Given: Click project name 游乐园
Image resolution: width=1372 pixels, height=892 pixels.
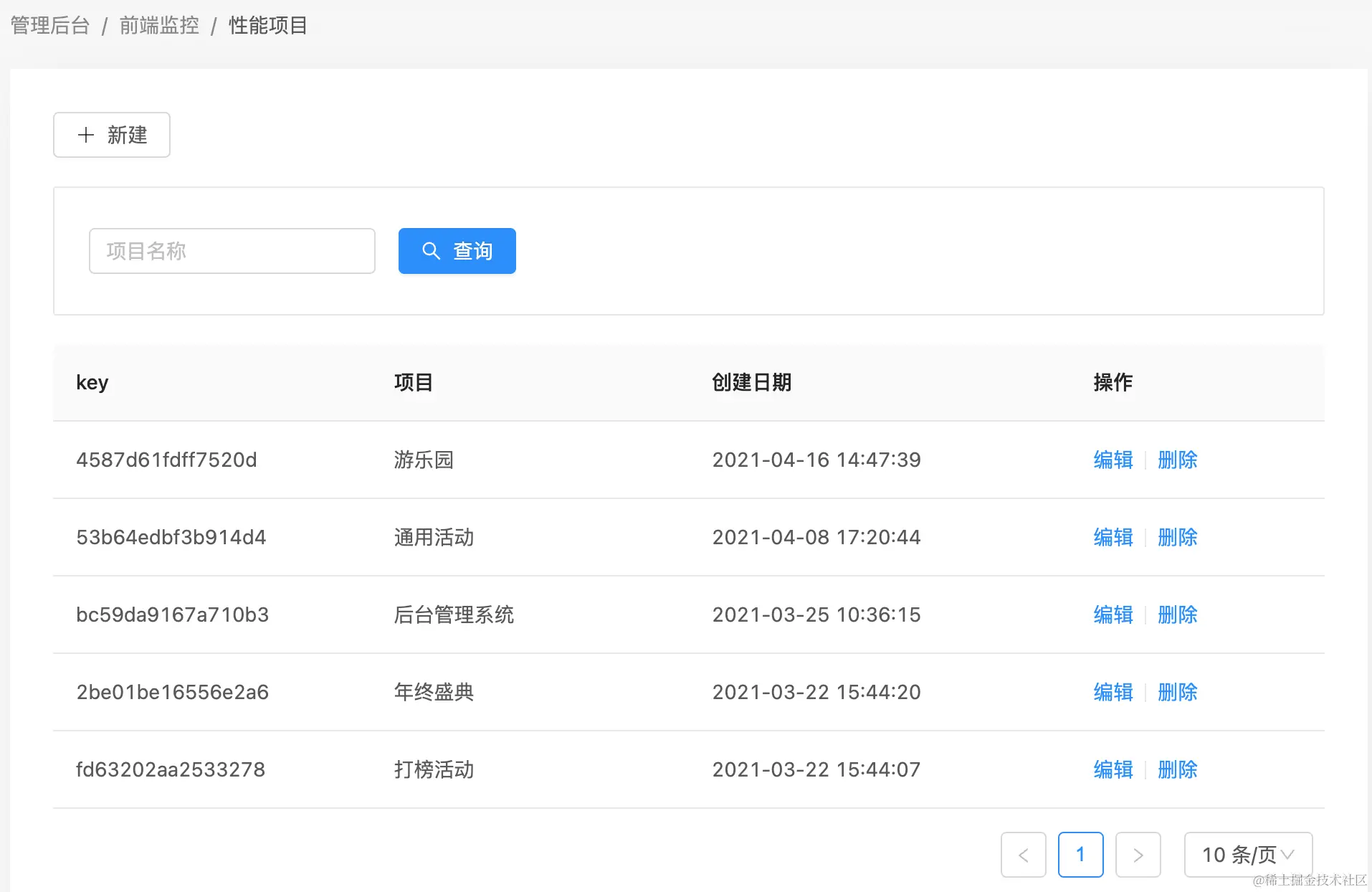Looking at the screenshot, I should click(x=424, y=460).
